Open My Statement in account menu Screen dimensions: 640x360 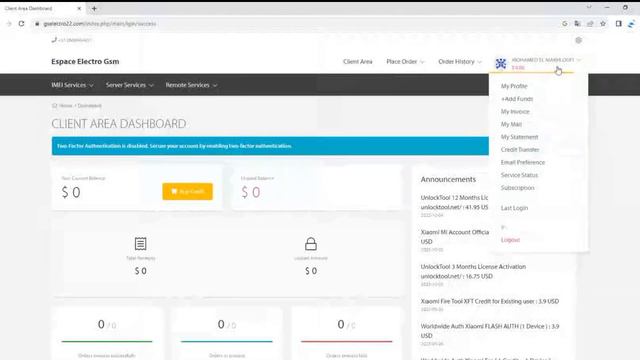(519, 137)
